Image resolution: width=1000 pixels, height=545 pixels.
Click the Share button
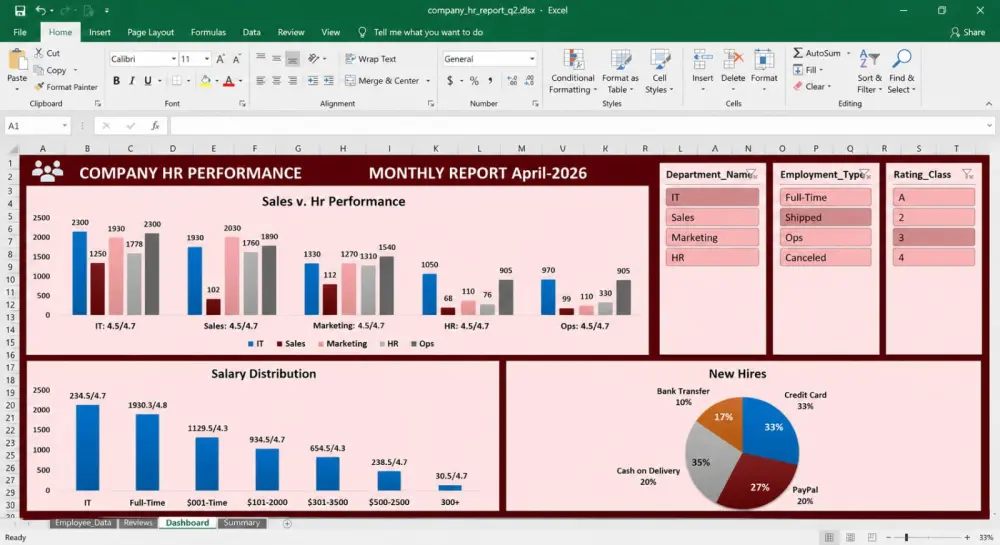pos(967,32)
